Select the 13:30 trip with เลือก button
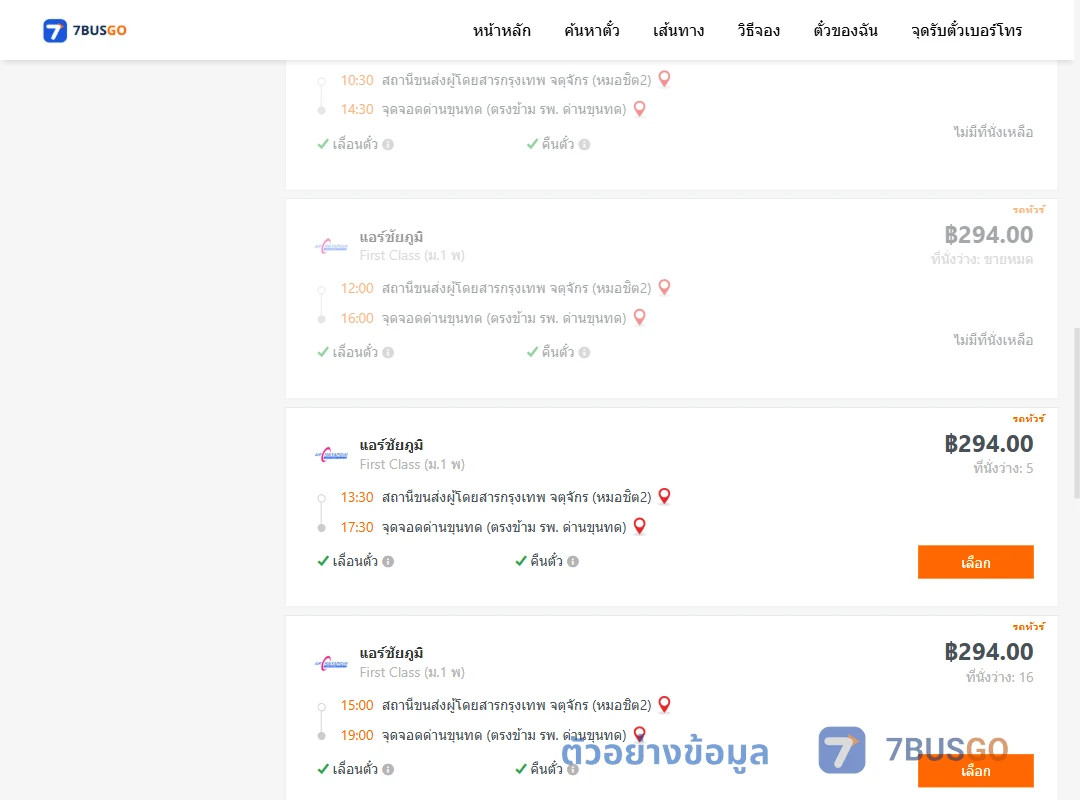This screenshot has height=800, width=1080. click(x=975, y=562)
